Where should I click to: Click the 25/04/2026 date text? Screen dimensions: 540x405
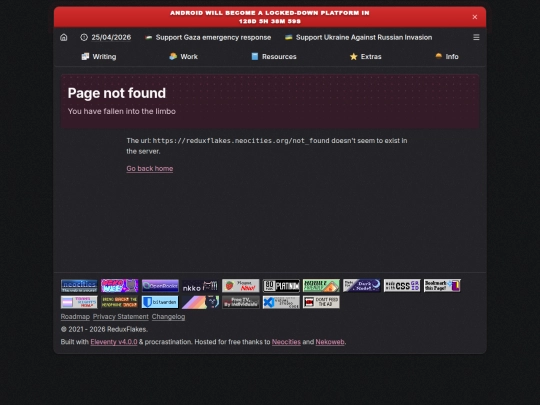click(x=111, y=37)
